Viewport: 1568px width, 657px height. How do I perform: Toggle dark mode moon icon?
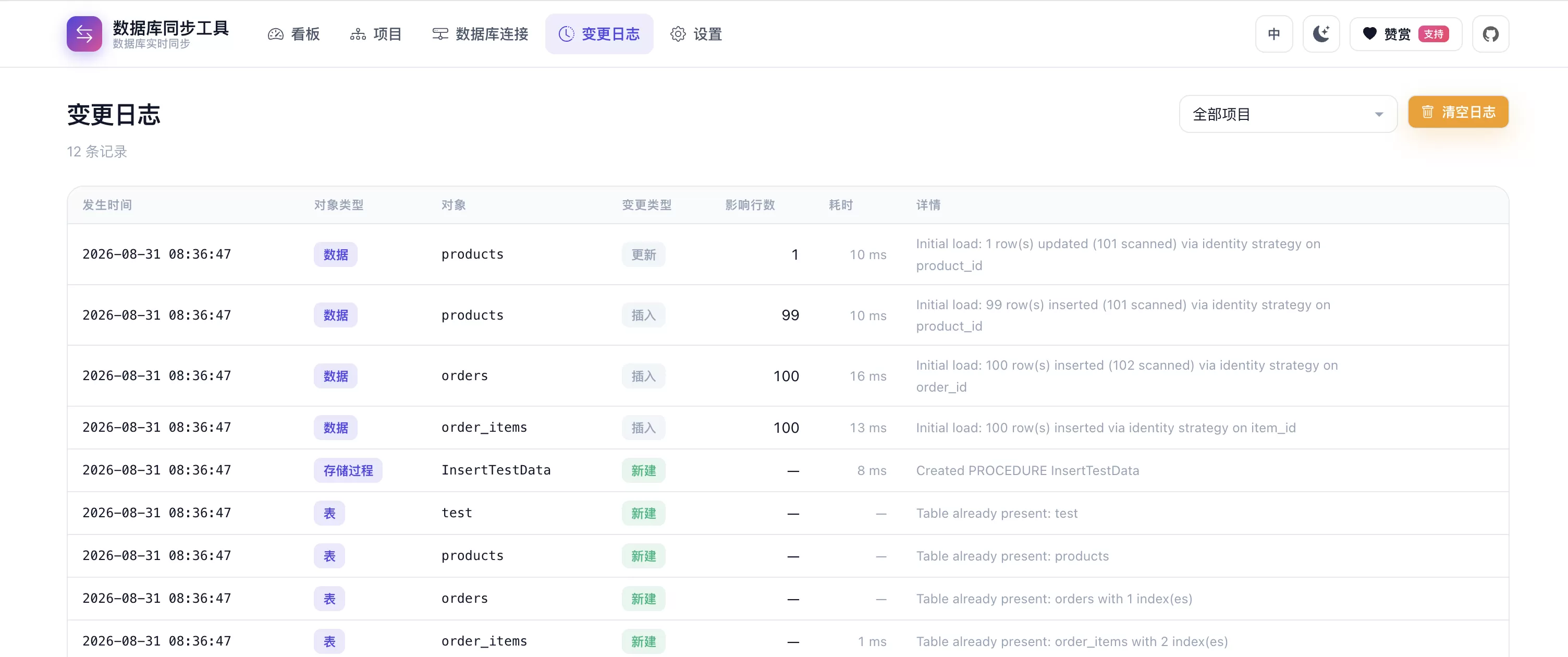1321,34
